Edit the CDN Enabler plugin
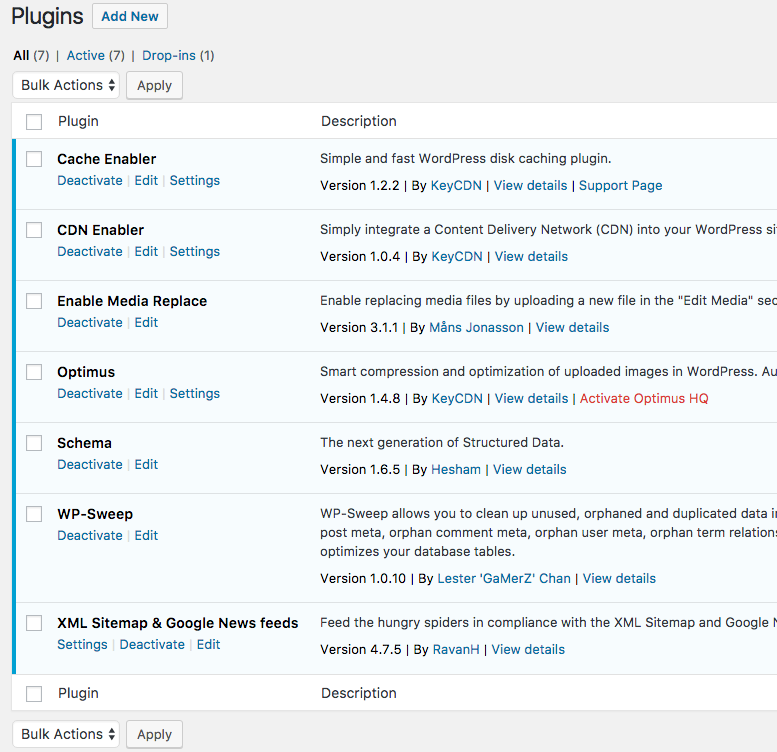This screenshot has width=777, height=752. (146, 251)
